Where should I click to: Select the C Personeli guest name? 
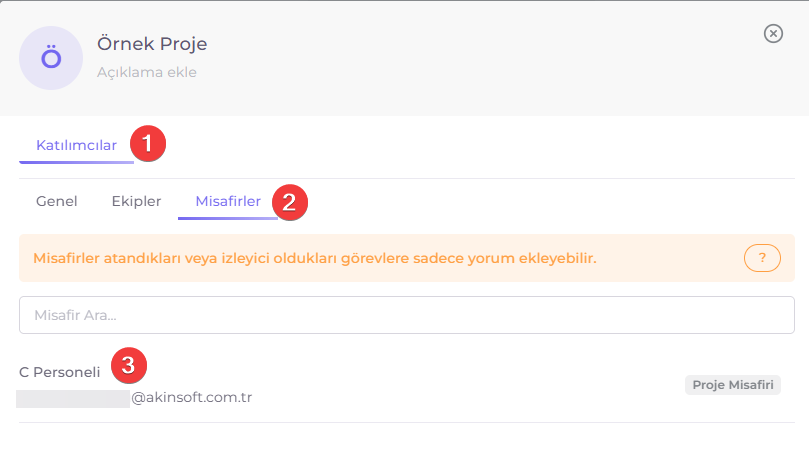(59, 372)
